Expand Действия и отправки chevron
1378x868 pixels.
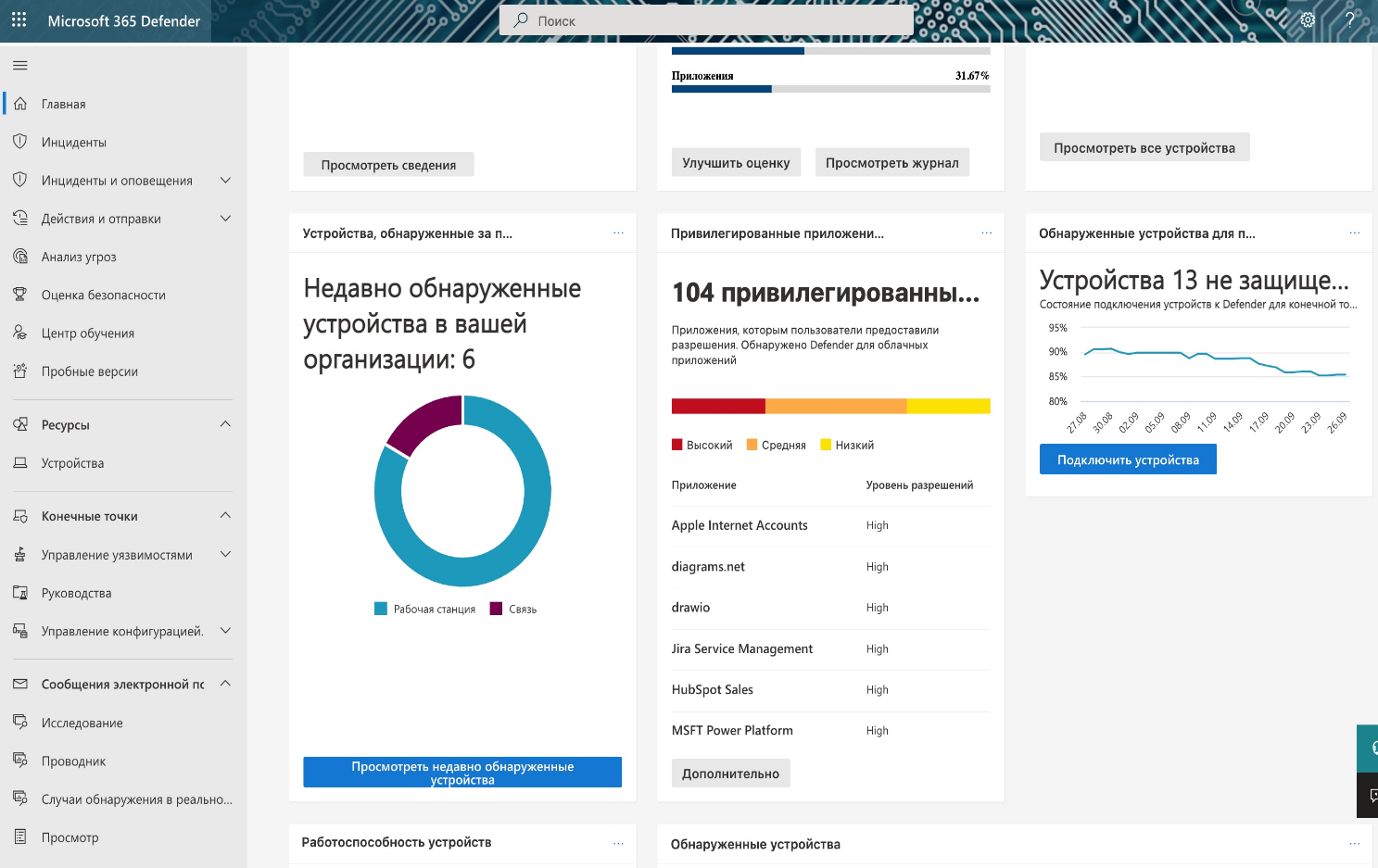225,219
